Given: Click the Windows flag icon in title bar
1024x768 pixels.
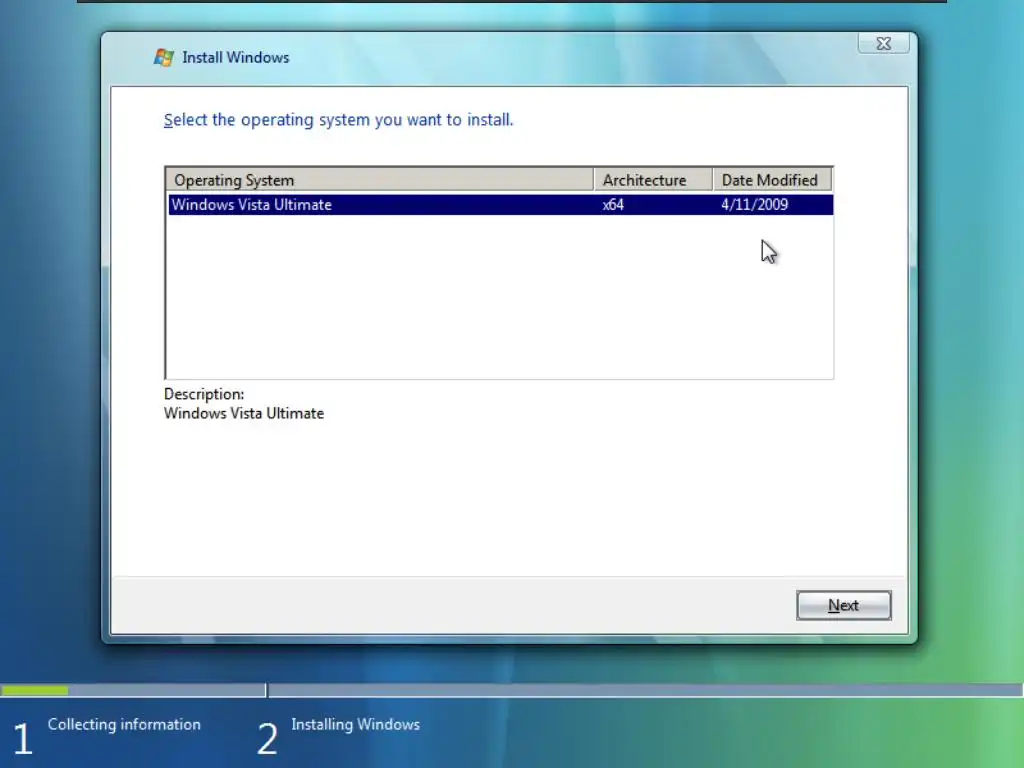Looking at the screenshot, I should [164, 57].
